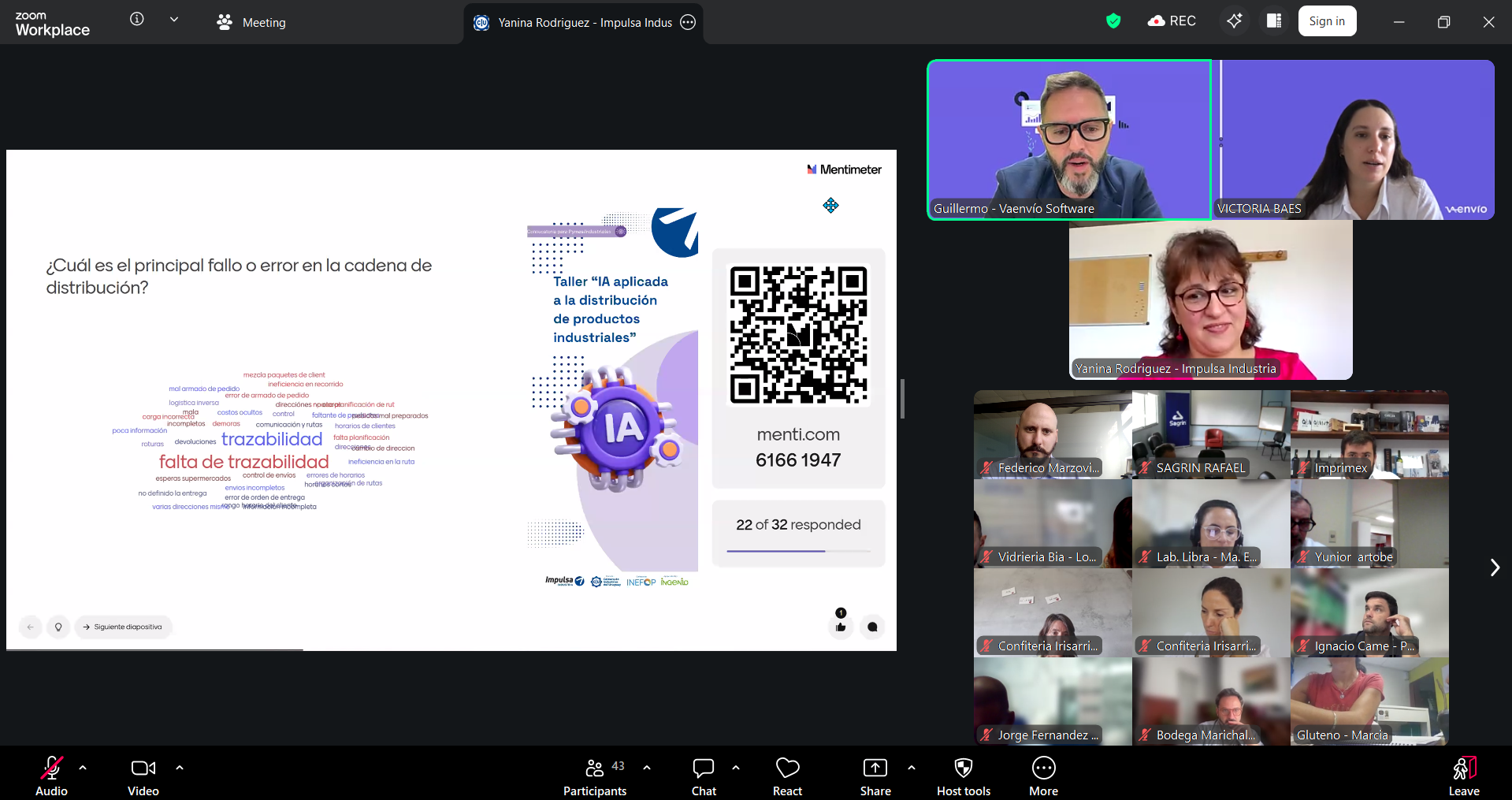The image size is (1512, 800).
Task: Open the meeting info icon
Action: (137, 19)
